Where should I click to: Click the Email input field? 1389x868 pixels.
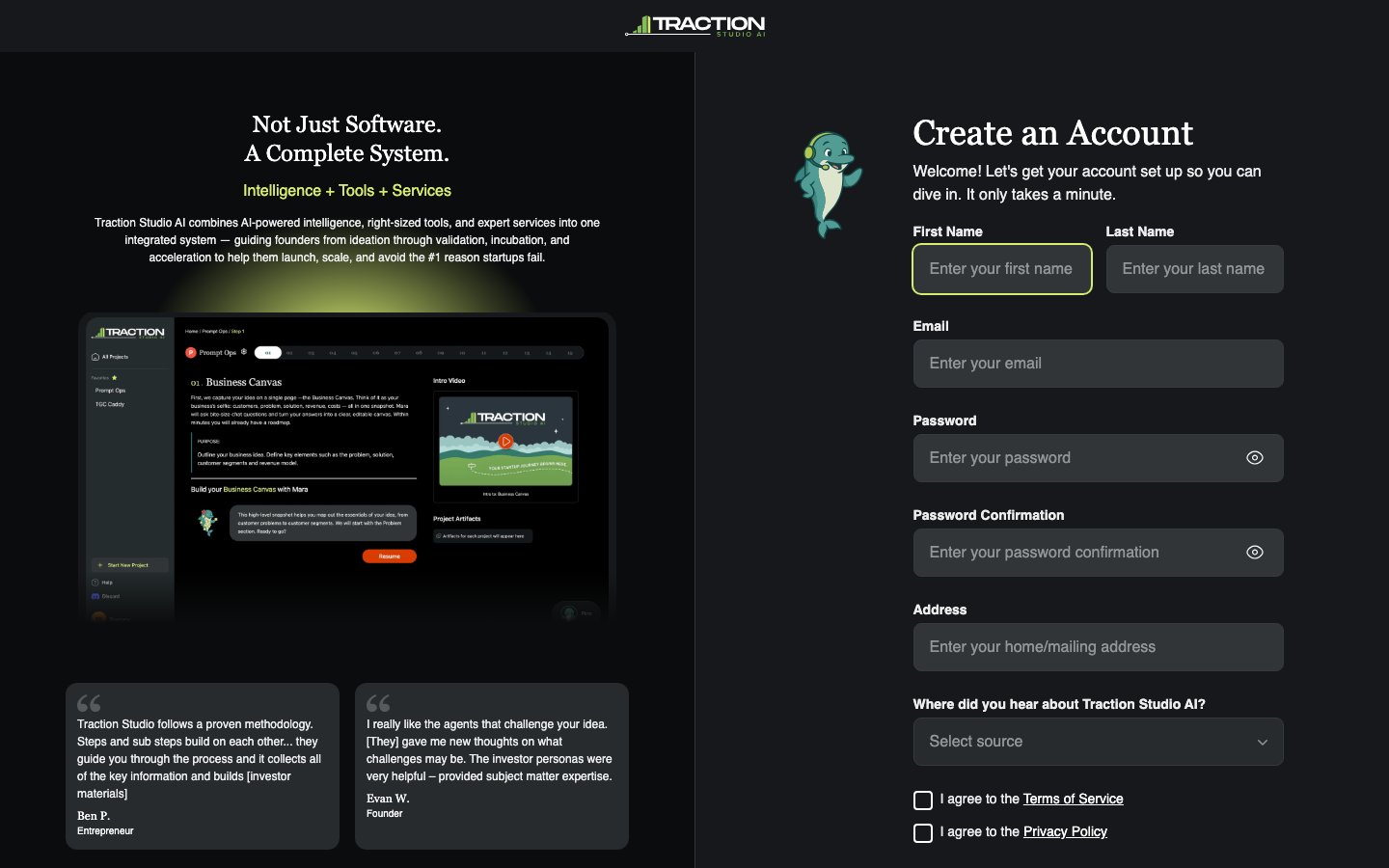[x=1098, y=364]
